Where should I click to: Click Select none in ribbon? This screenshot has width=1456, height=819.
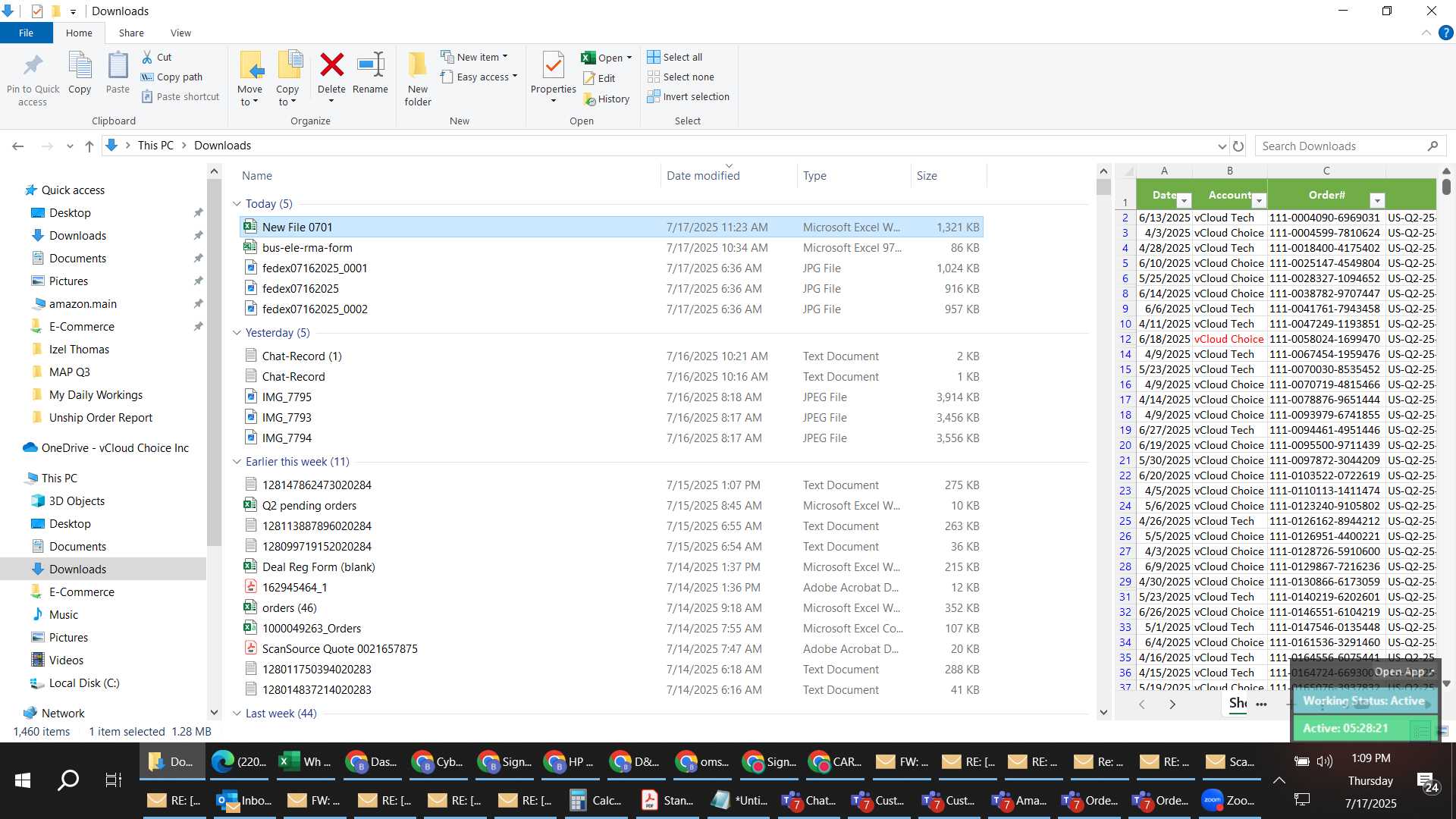(x=680, y=77)
